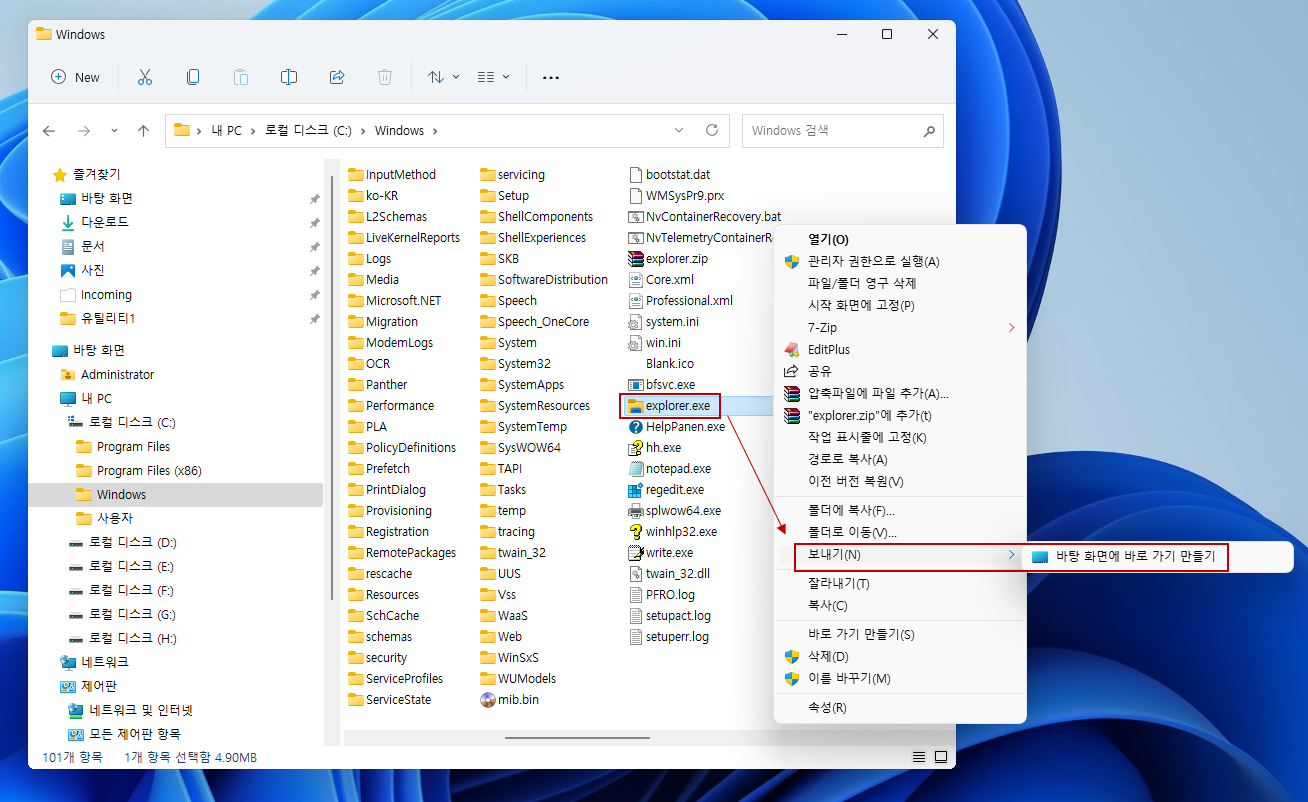Open address bar history dropdown
The image size is (1308, 802).
coord(679,130)
